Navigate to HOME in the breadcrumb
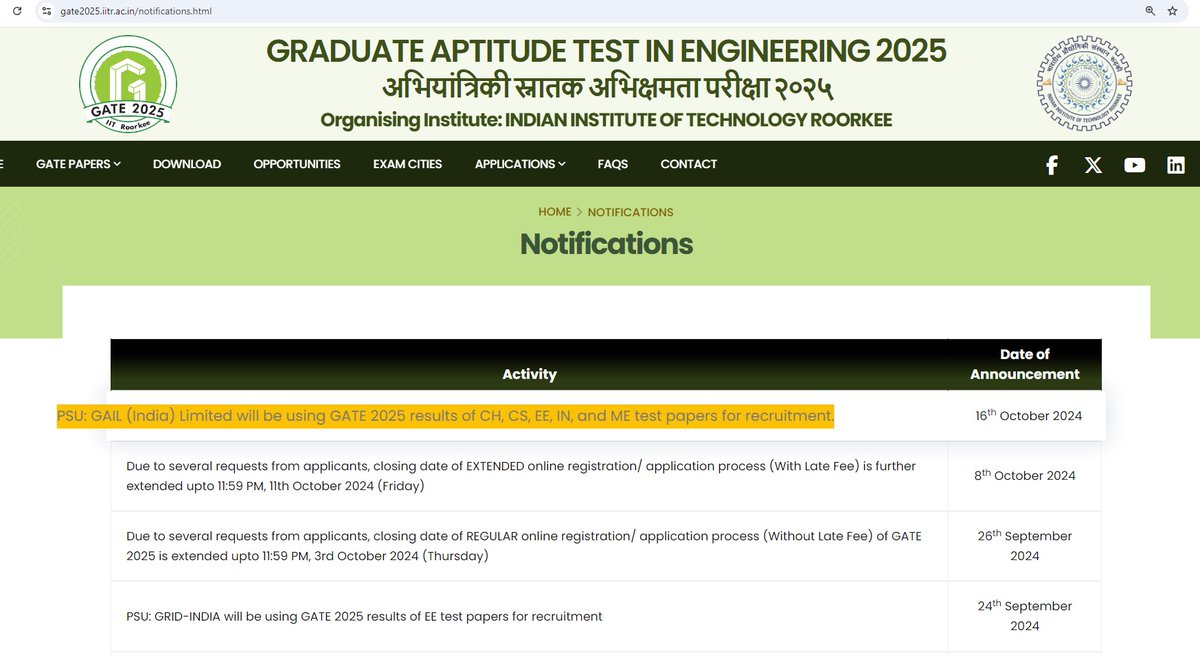The height and width of the screenshot is (657, 1200). coord(555,212)
